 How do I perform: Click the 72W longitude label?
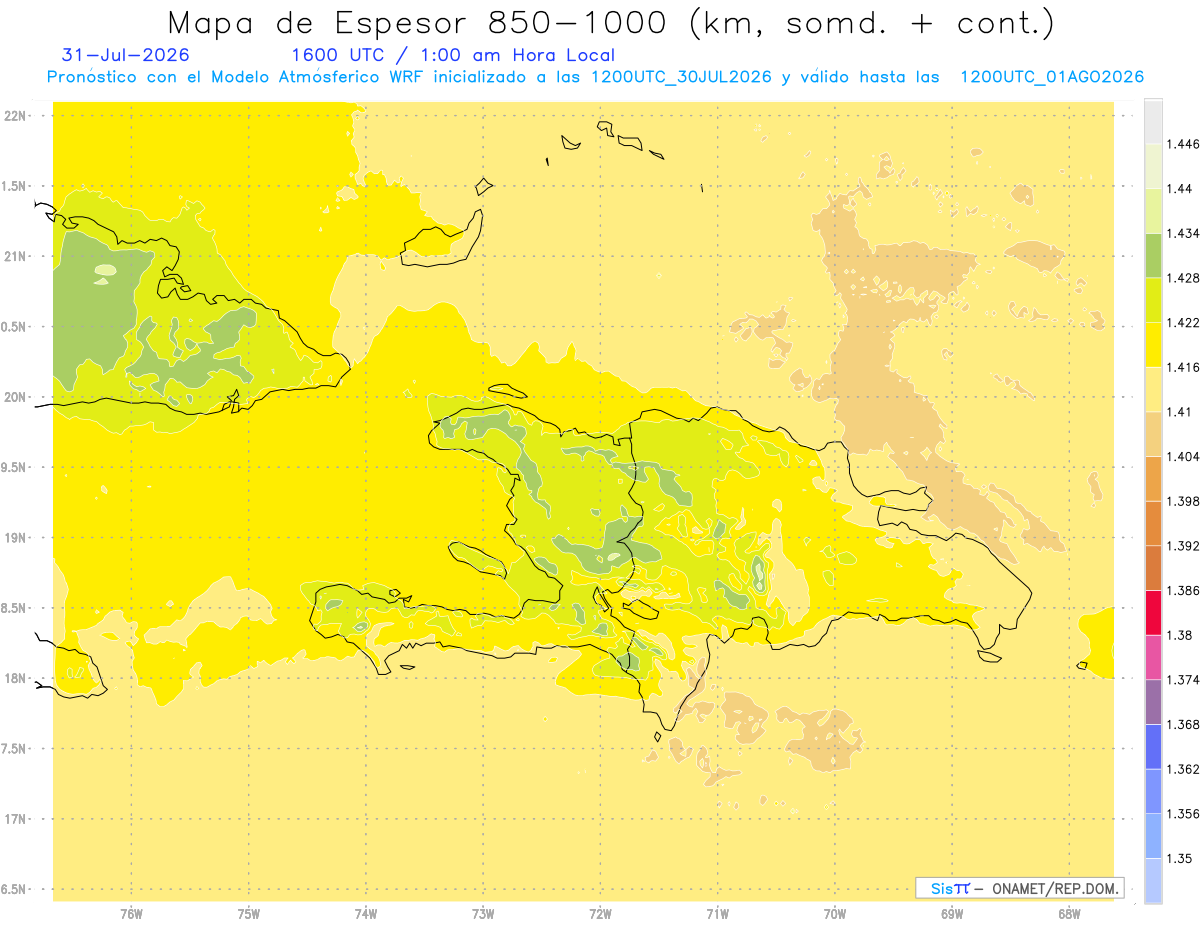click(601, 914)
